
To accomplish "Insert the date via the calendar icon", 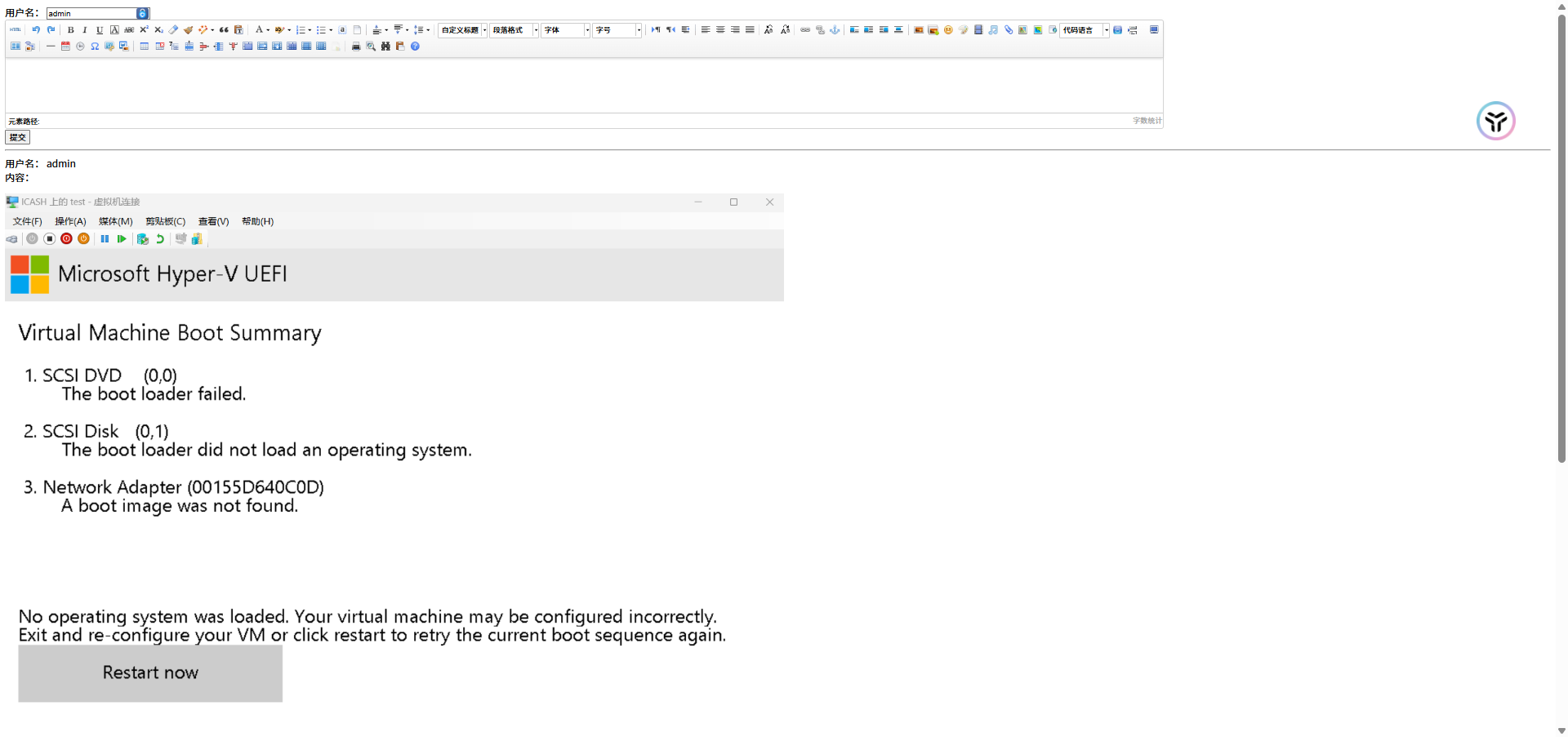I will [65, 47].
